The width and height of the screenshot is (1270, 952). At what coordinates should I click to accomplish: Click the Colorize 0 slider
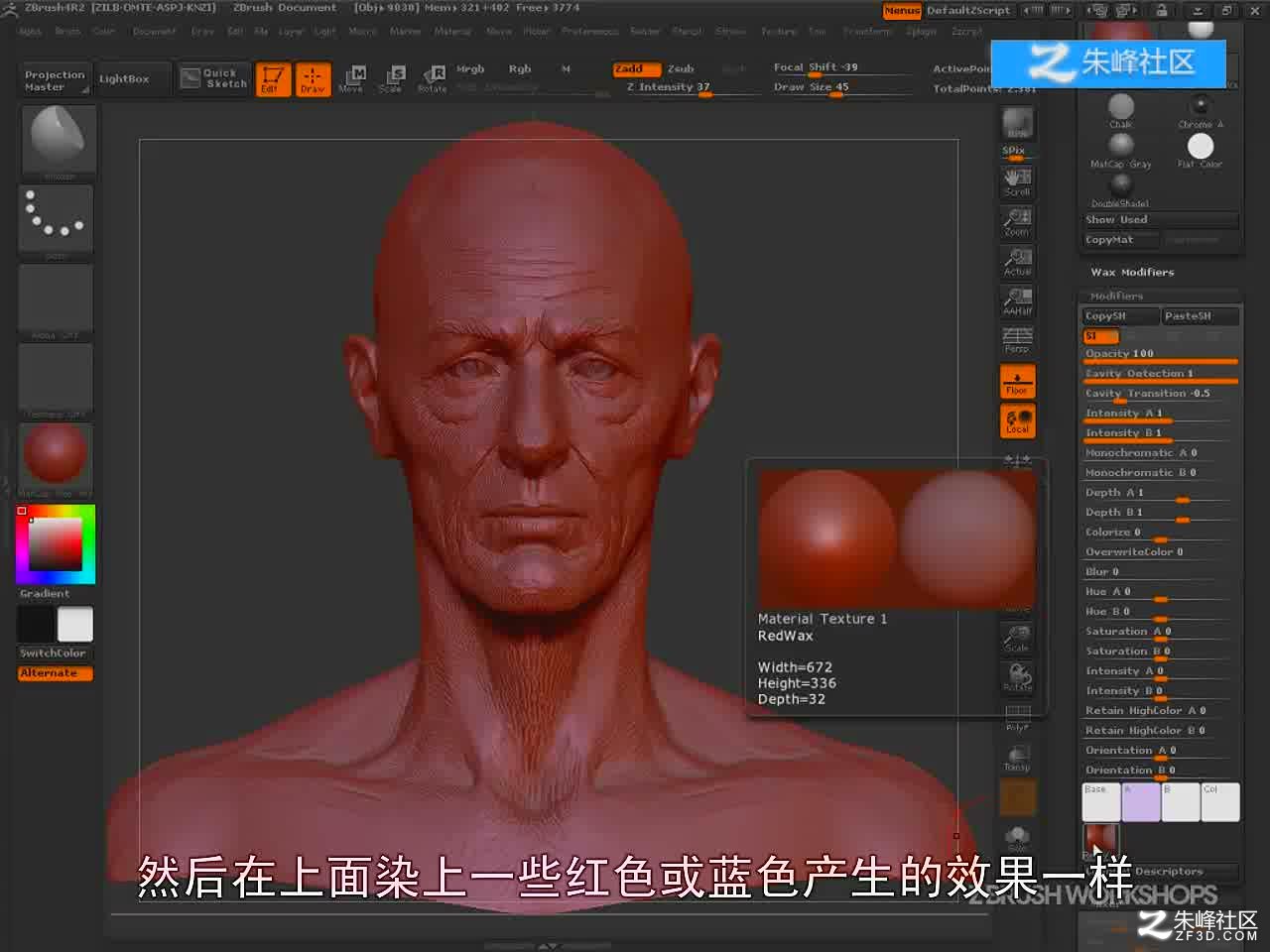point(1161,533)
